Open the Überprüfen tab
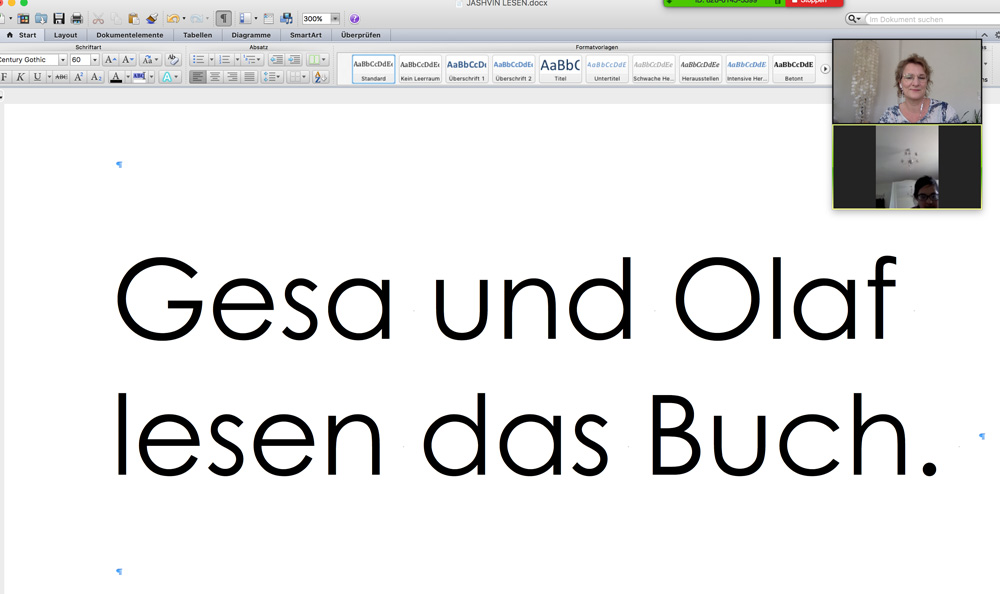 [360, 35]
